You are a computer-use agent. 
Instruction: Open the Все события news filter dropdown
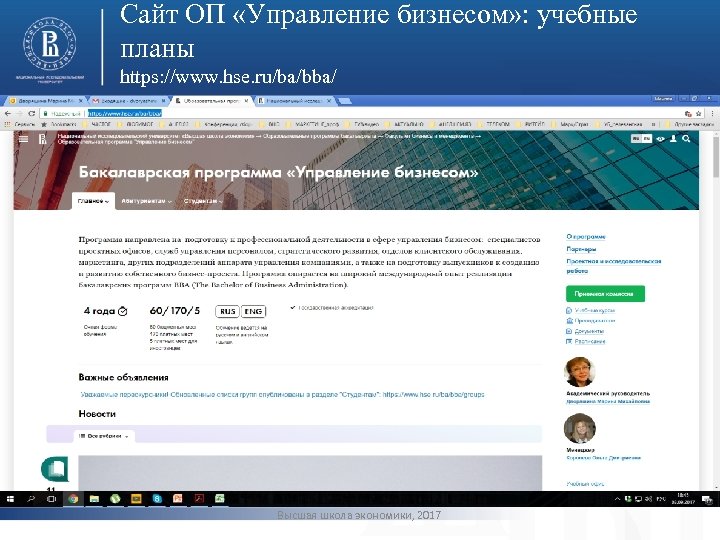(x=104, y=436)
